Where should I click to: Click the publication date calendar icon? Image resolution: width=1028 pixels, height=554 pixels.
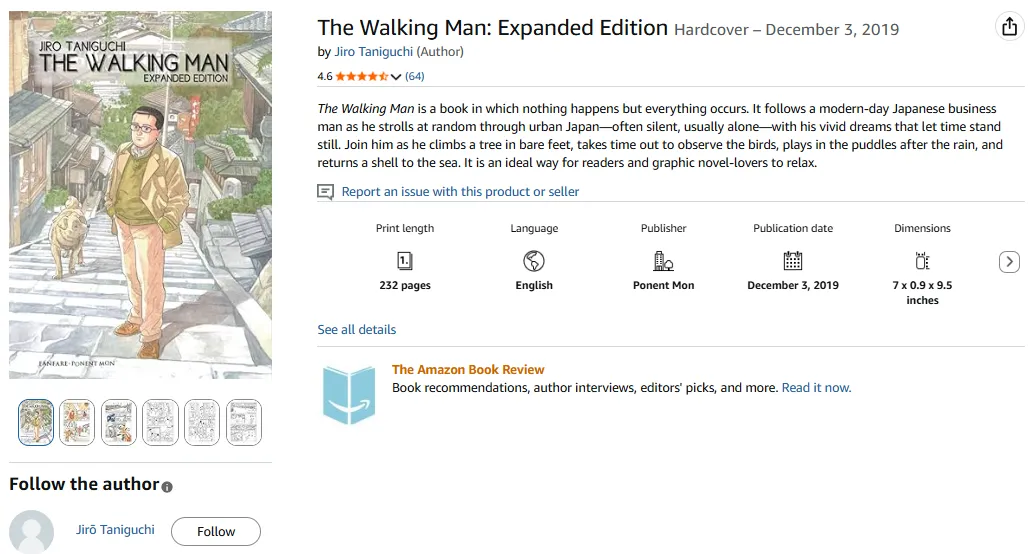click(x=793, y=261)
